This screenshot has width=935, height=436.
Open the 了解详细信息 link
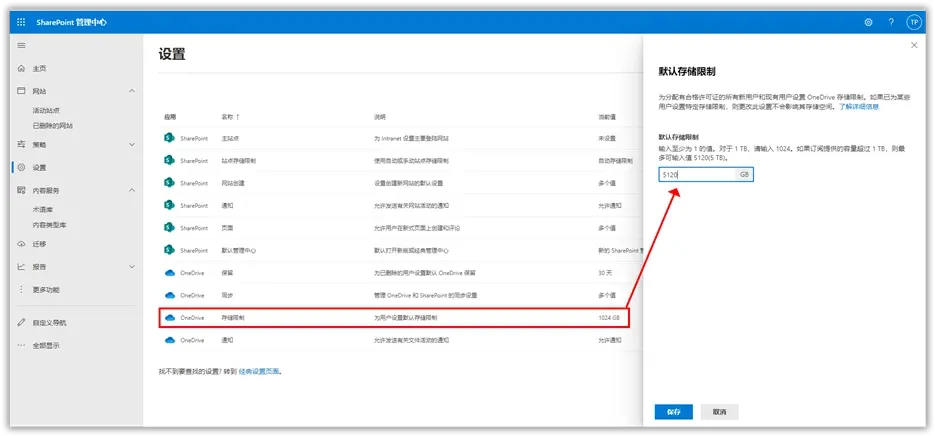tap(859, 107)
